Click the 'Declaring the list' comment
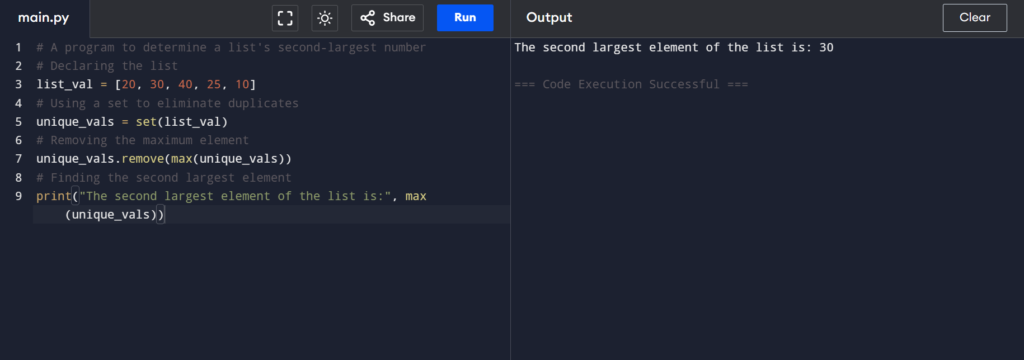 pos(107,66)
